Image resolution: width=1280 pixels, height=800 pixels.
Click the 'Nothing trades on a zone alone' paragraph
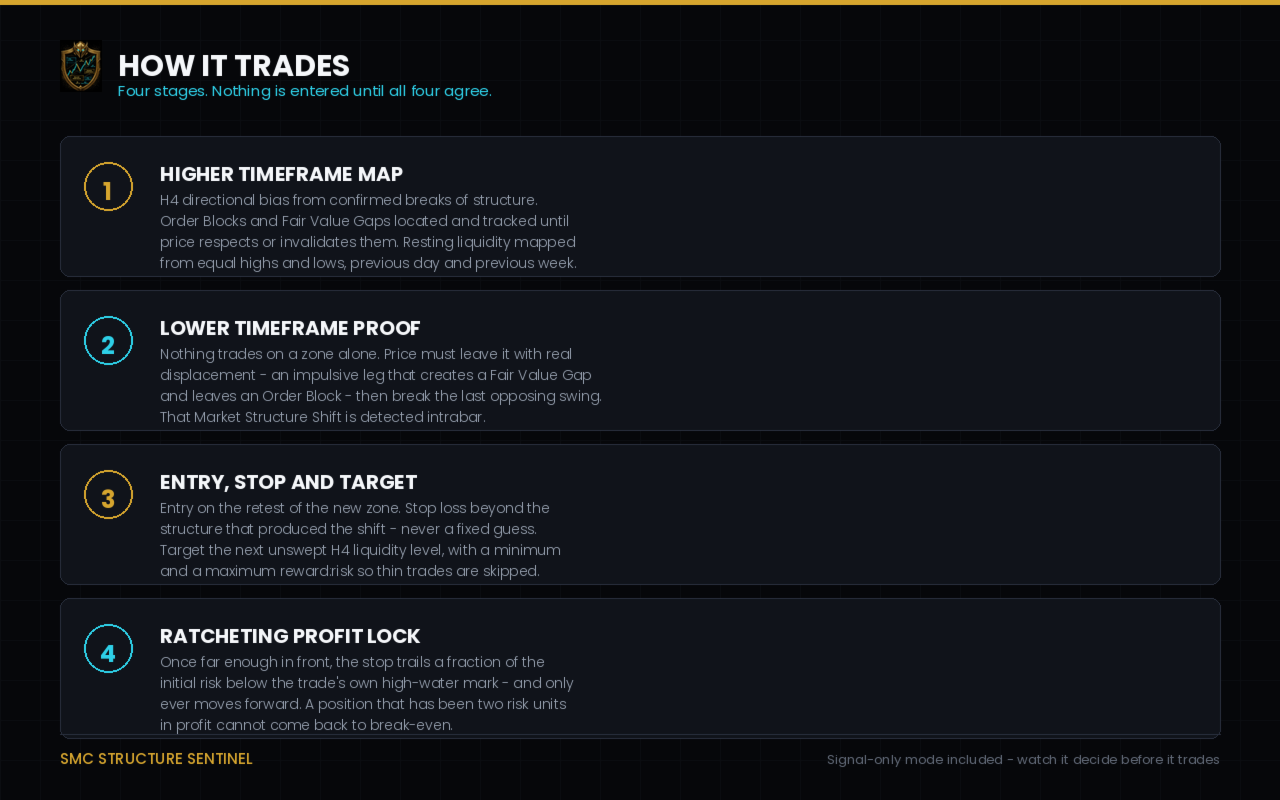[x=381, y=385]
